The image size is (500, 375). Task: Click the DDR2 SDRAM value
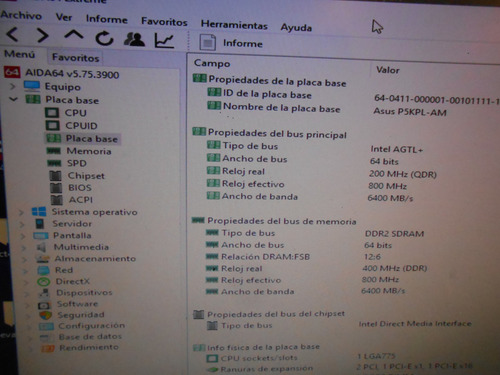coord(394,234)
